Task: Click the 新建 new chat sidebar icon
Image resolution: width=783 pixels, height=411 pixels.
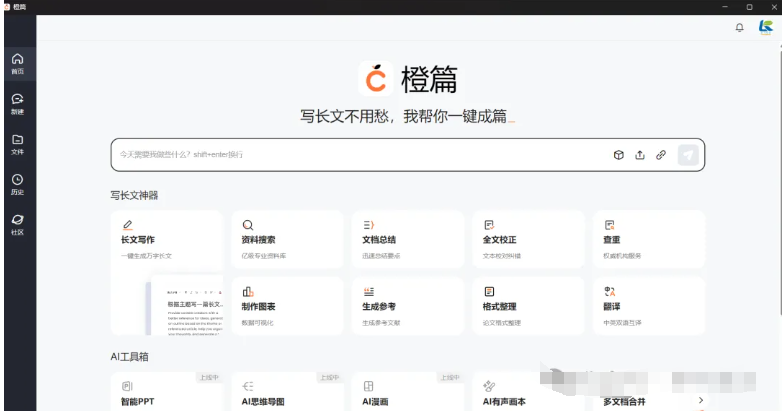Action: pos(17,104)
